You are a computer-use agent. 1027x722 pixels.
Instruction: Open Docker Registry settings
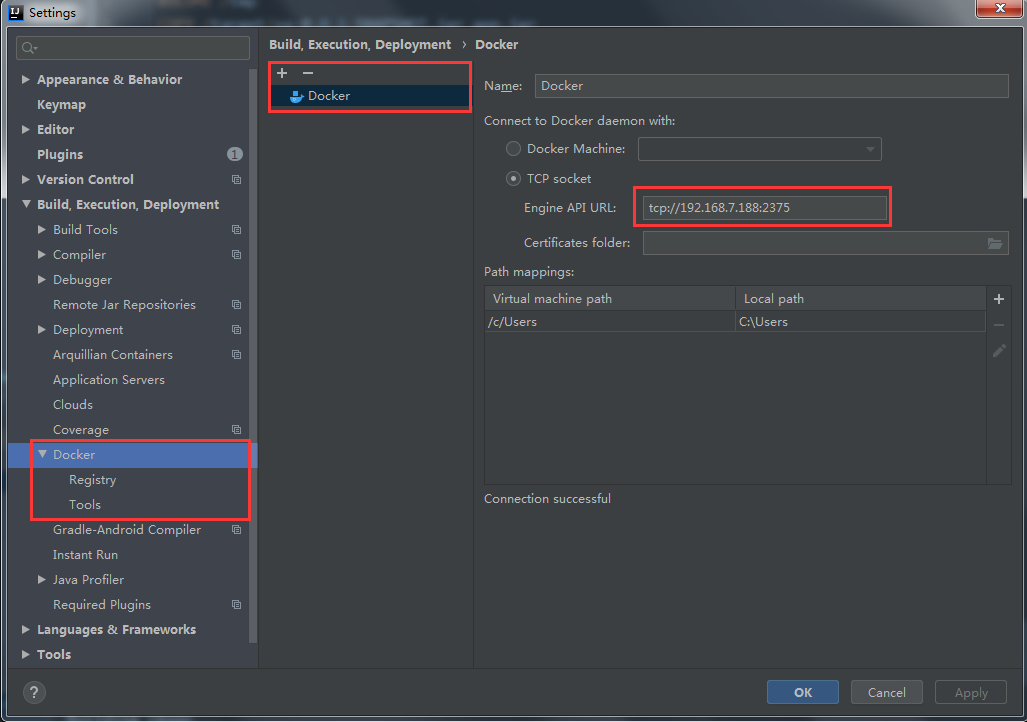(x=92, y=480)
